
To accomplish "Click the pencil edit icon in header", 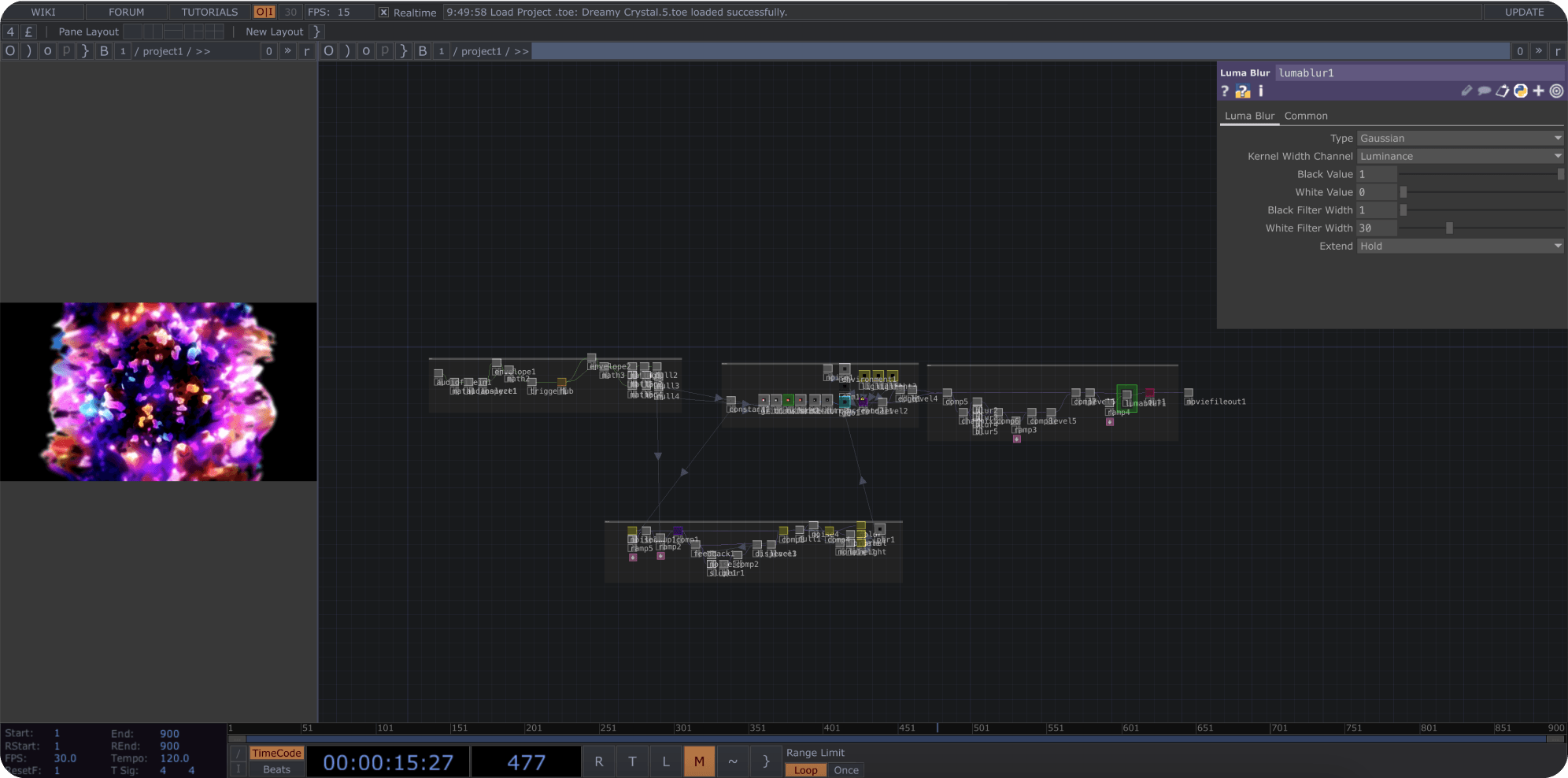I will coord(1466,91).
